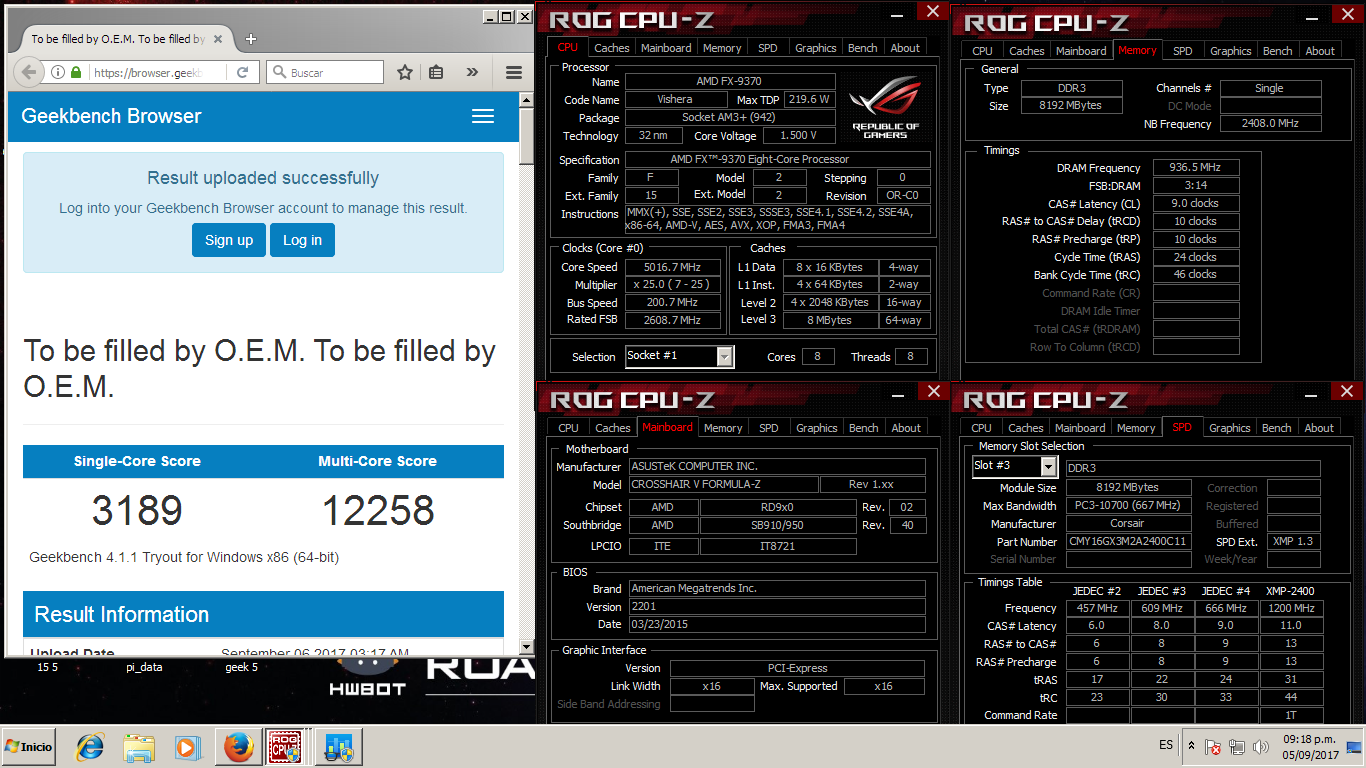Click the volume speaker tray icon
Image resolution: width=1366 pixels, height=768 pixels.
click(x=1259, y=747)
